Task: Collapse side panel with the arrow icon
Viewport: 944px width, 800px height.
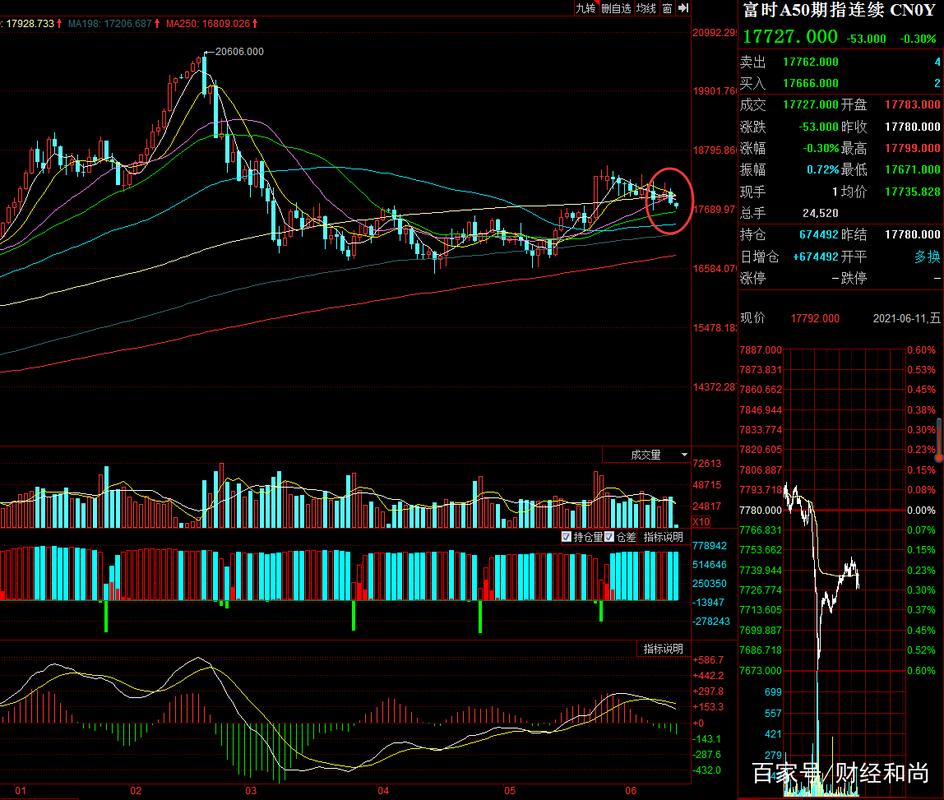Action: [x=683, y=8]
